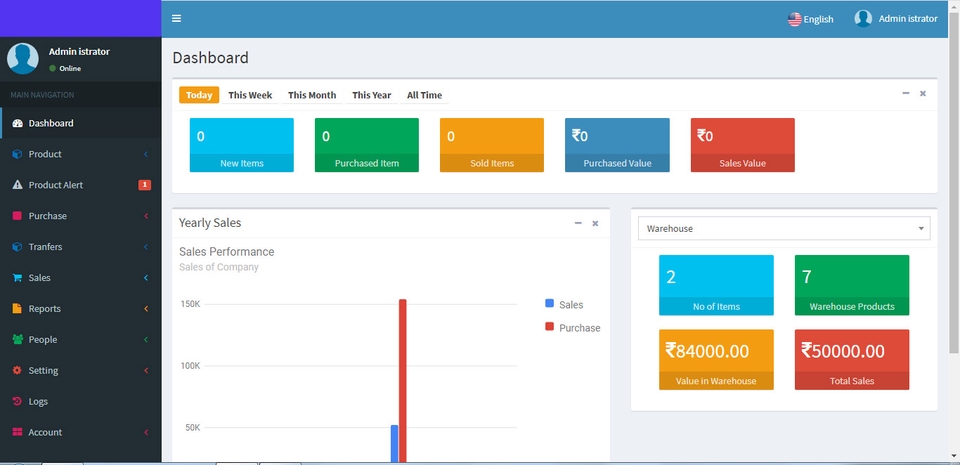Click the Reports document icon
This screenshot has height=465, width=960.
(17, 308)
